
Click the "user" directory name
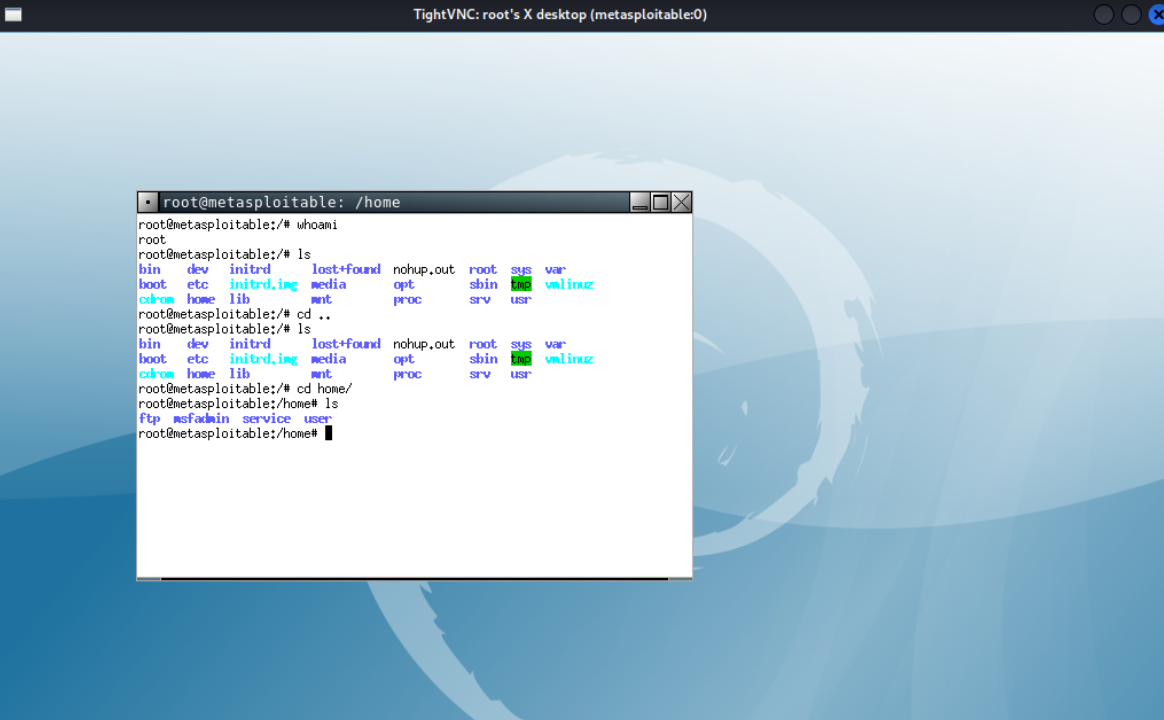point(317,419)
